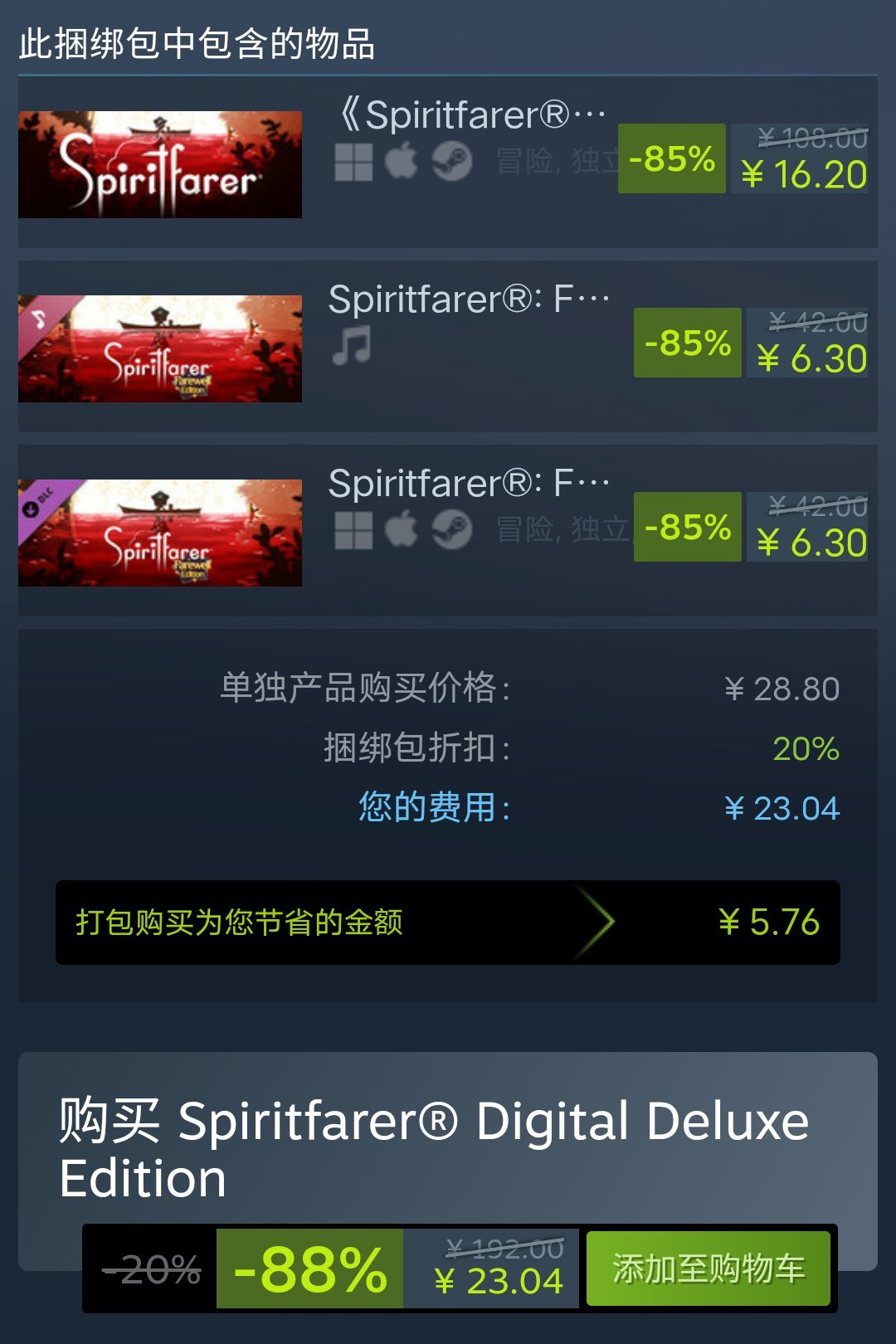Click Steam icon on first Spiritfarer item
The image size is (896, 1344).
coord(452,162)
